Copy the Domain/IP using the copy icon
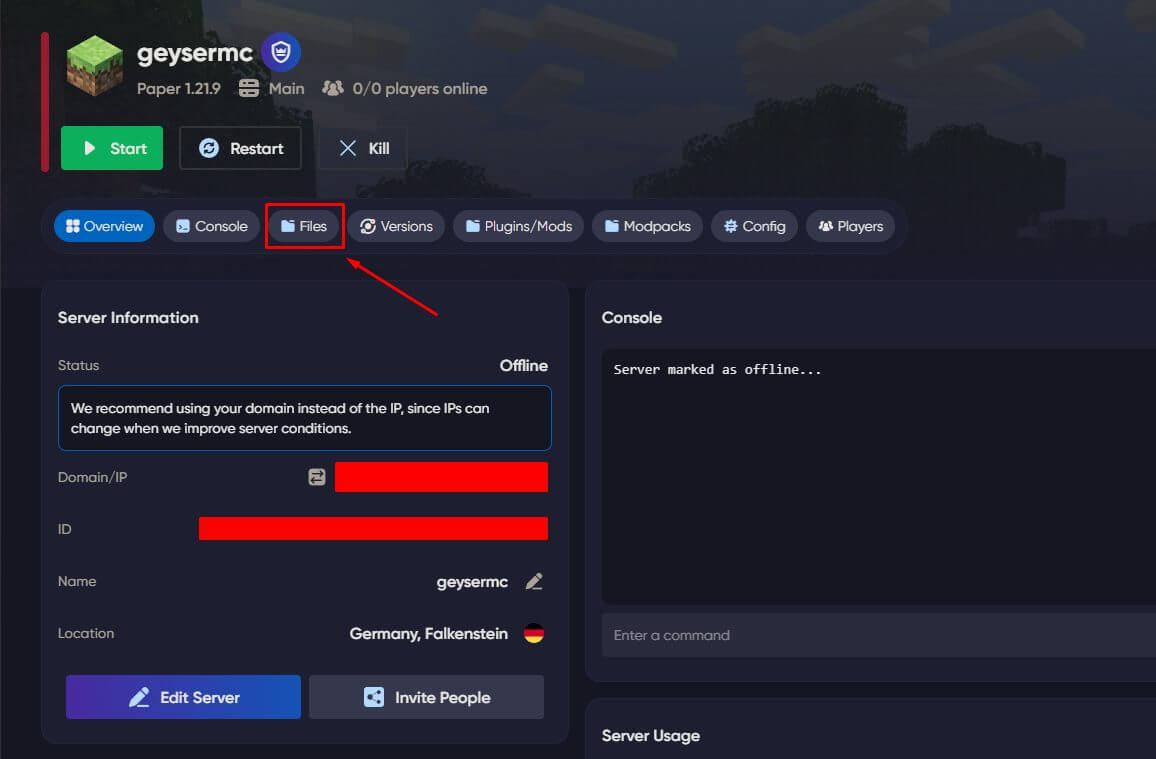 (316, 477)
